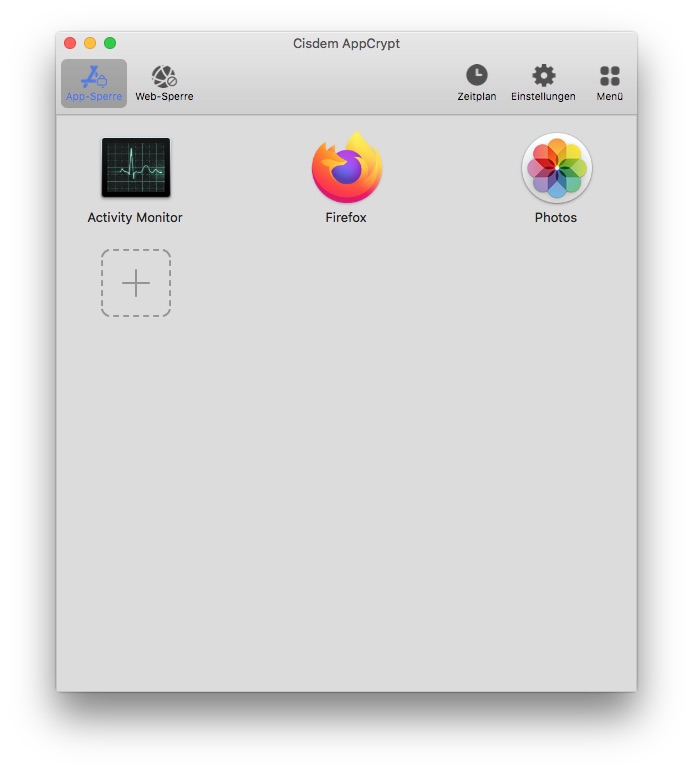Click the "Menü" text label
This screenshot has height=772, width=693.
pyautogui.click(x=610, y=97)
